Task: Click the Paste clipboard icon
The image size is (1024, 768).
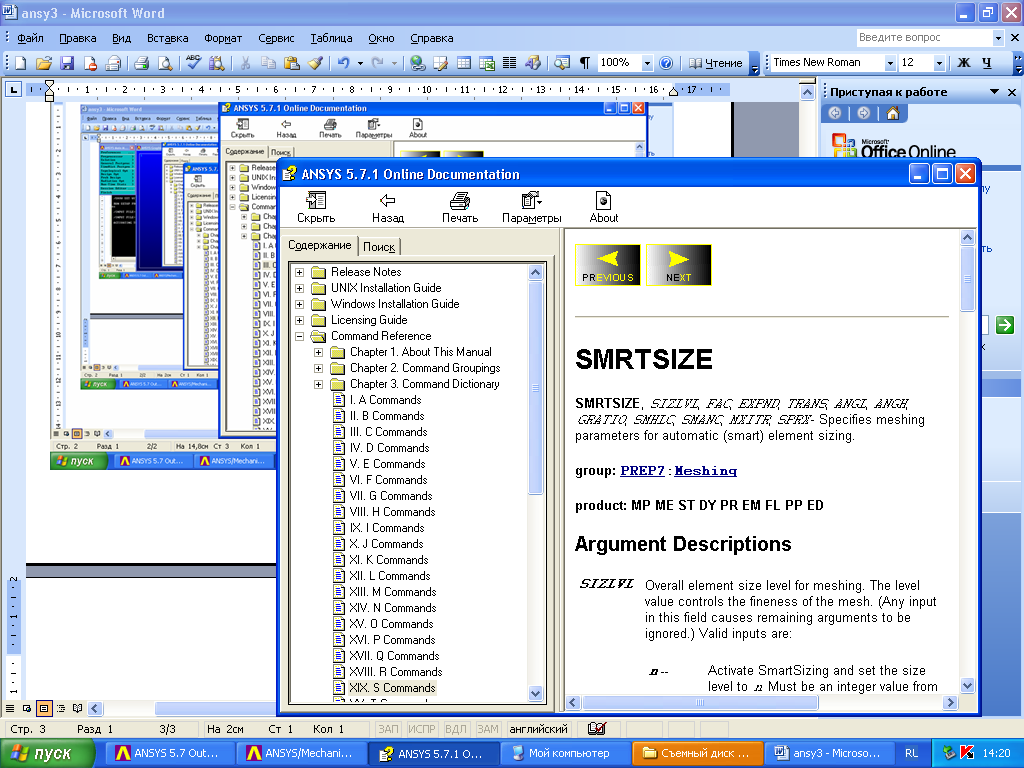Action: (291, 63)
